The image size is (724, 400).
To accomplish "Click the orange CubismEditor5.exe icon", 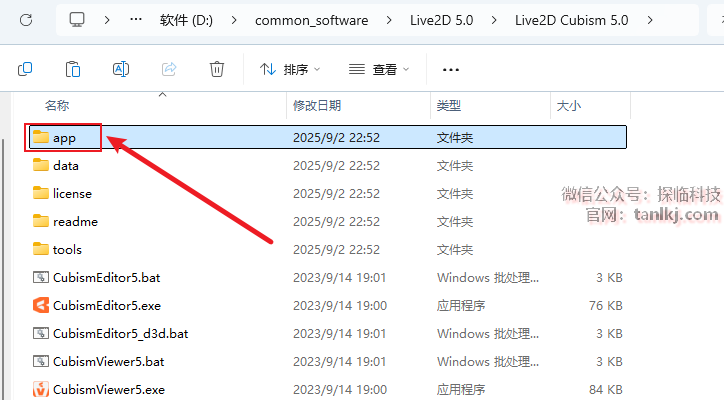I will pyautogui.click(x=41, y=305).
